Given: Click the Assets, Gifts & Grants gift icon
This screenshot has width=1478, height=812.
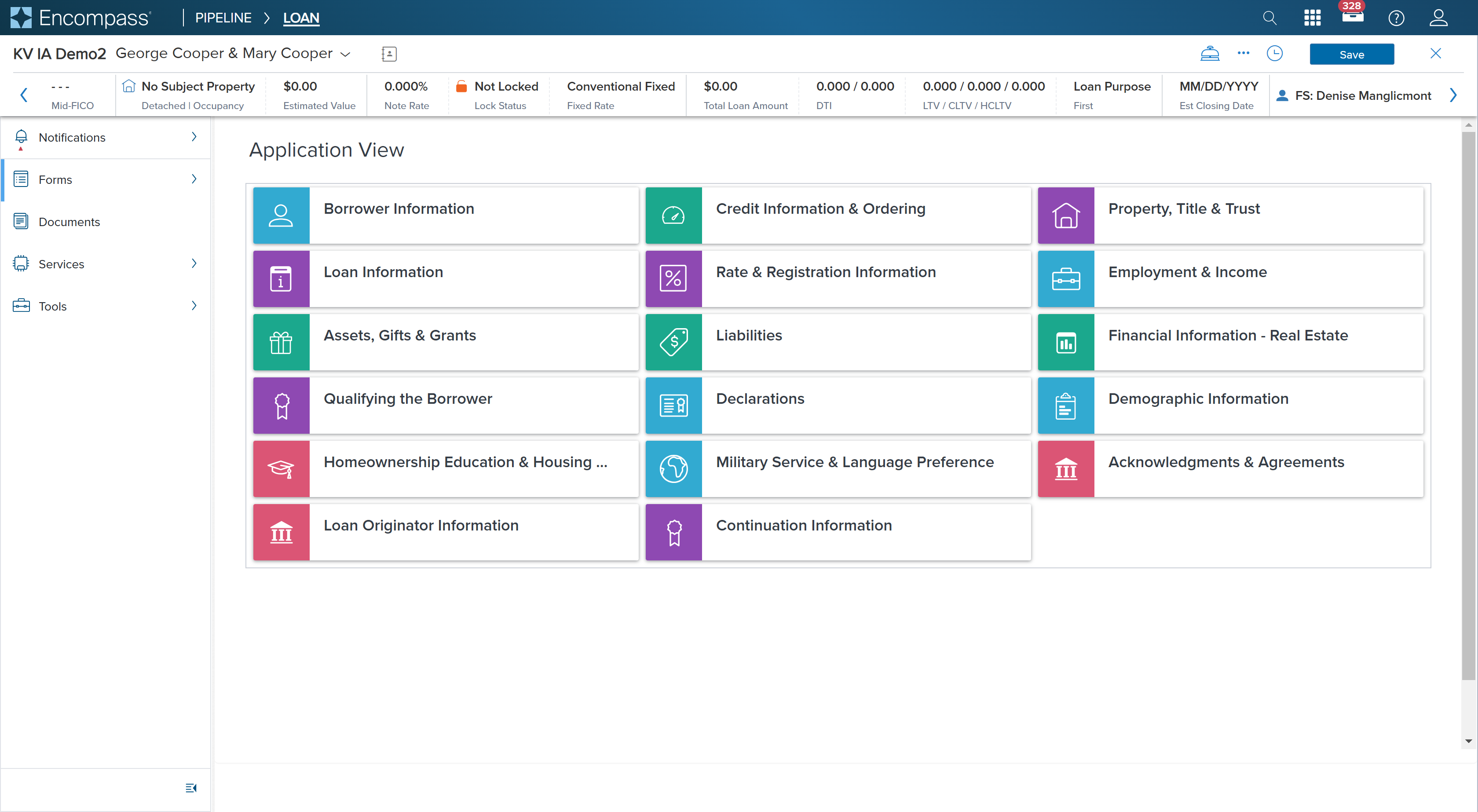Looking at the screenshot, I should click(x=281, y=343).
